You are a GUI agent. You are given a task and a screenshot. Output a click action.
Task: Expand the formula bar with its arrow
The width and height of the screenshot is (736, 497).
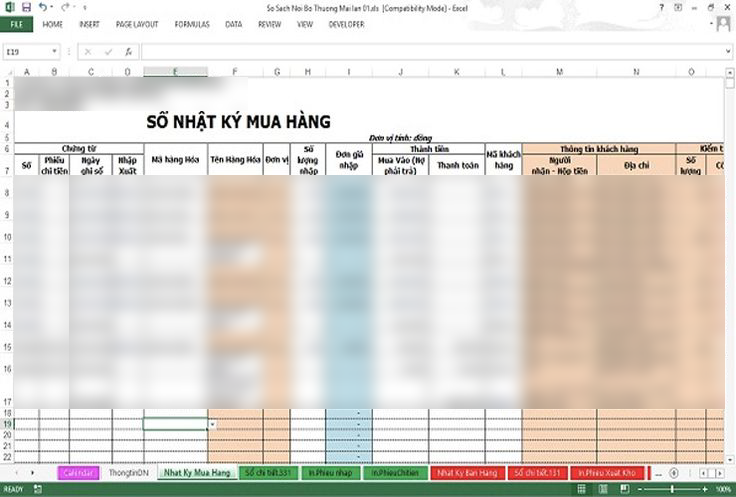pos(728,51)
